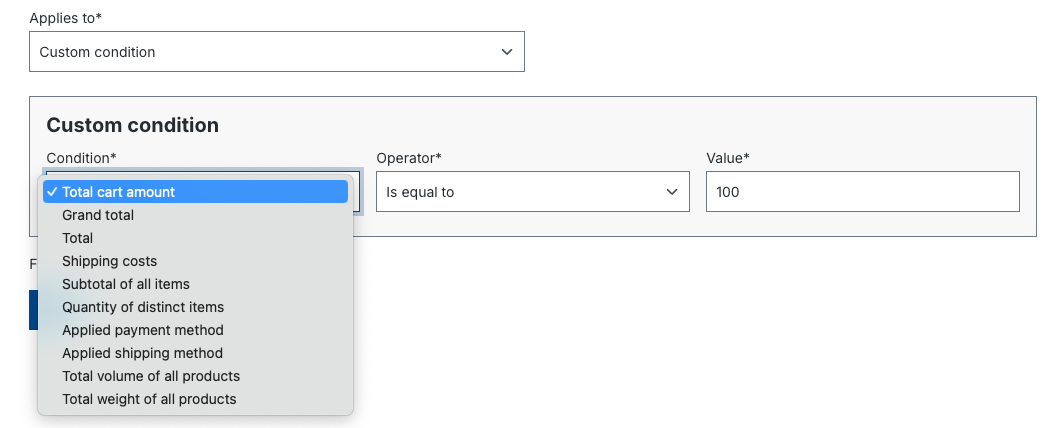Click the Value field containing 100
Image resolution: width=1050 pixels, height=428 pixels.
coord(862,192)
